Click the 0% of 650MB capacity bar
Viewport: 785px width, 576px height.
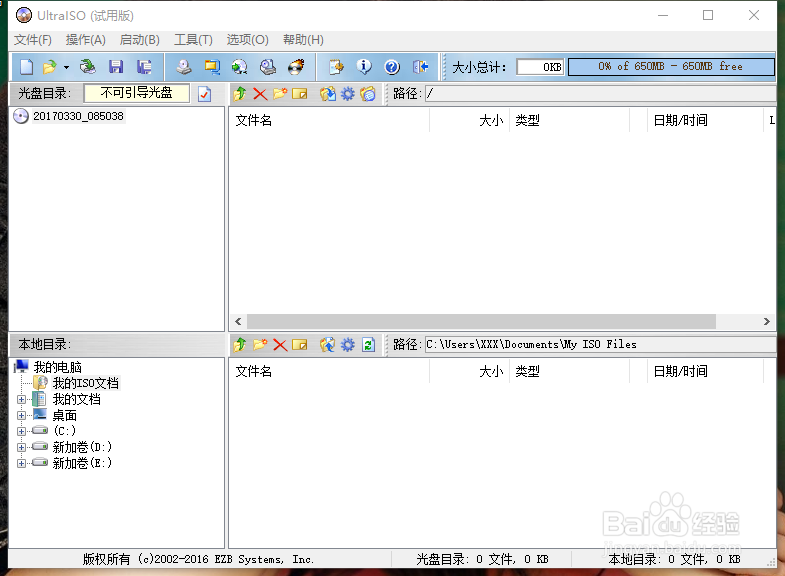671,67
